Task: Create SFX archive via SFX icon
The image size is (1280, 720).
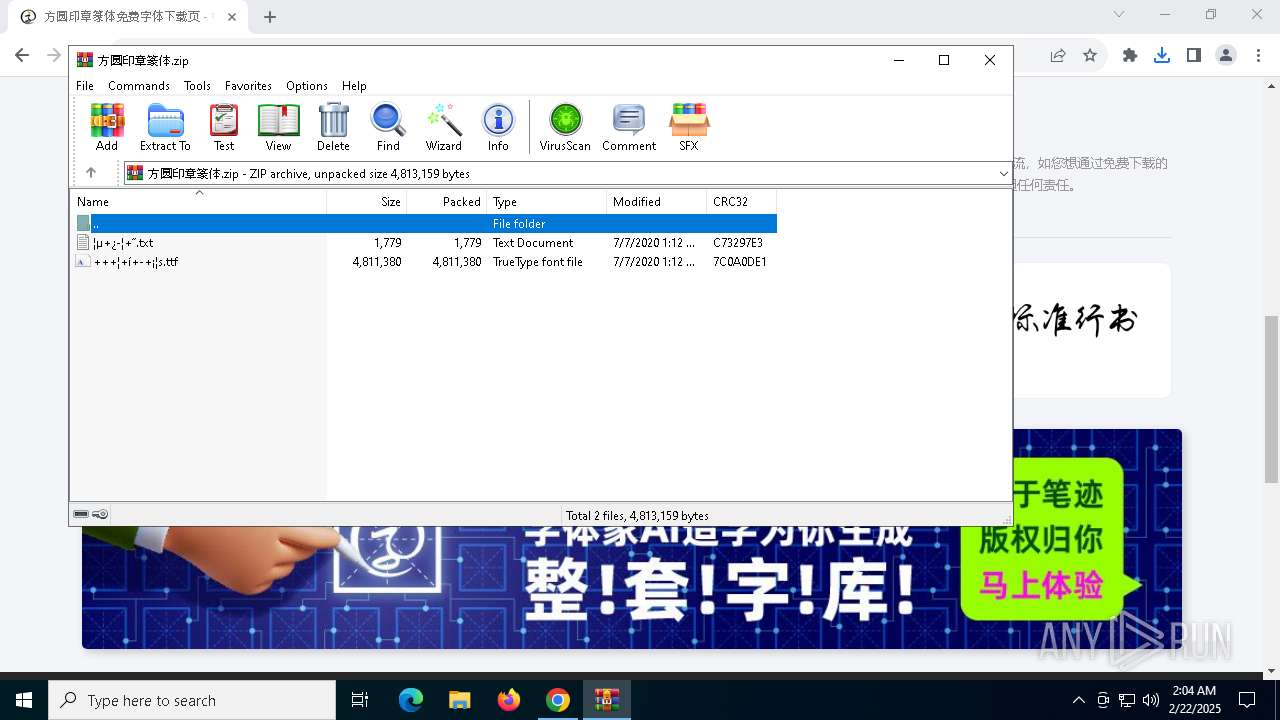Action: (689, 127)
